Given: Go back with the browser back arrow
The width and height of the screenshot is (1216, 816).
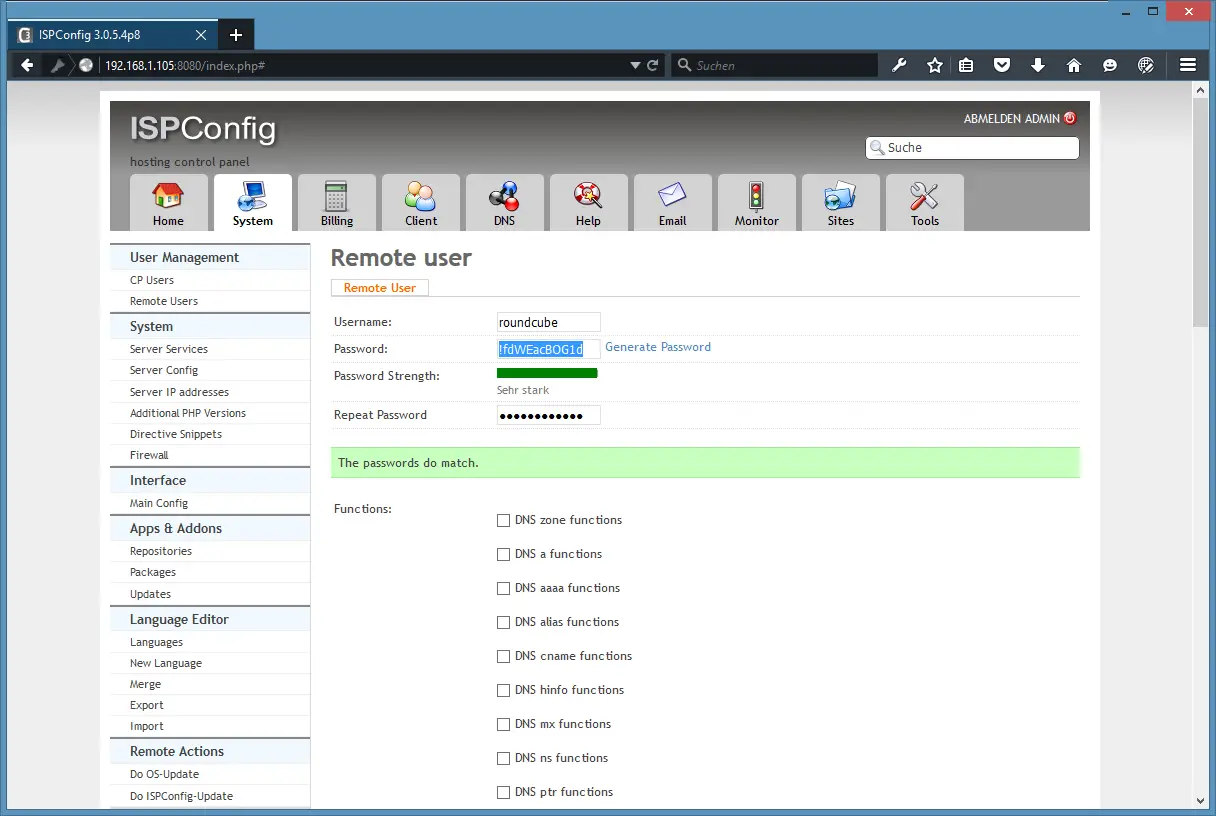Looking at the screenshot, I should [x=27, y=65].
